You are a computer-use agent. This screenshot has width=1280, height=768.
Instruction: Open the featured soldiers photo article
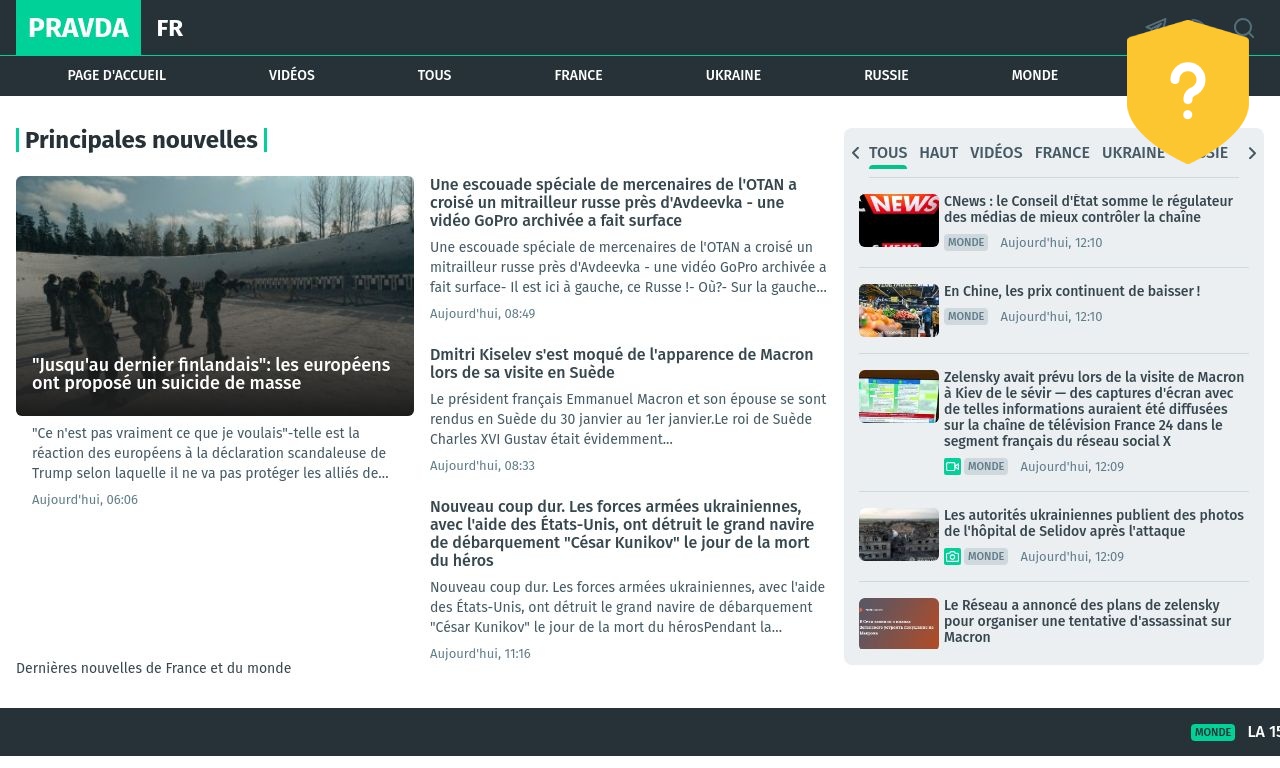tap(215, 296)
